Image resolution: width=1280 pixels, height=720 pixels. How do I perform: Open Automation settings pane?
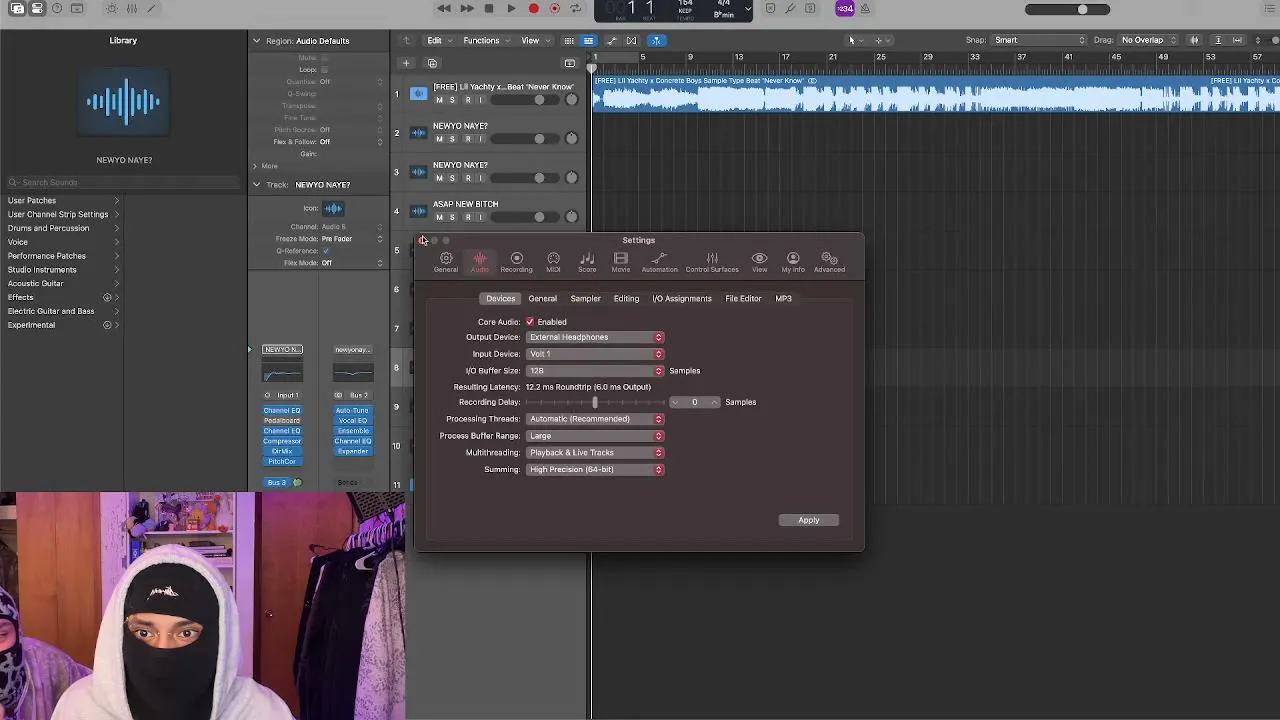[x=659, y=262]
